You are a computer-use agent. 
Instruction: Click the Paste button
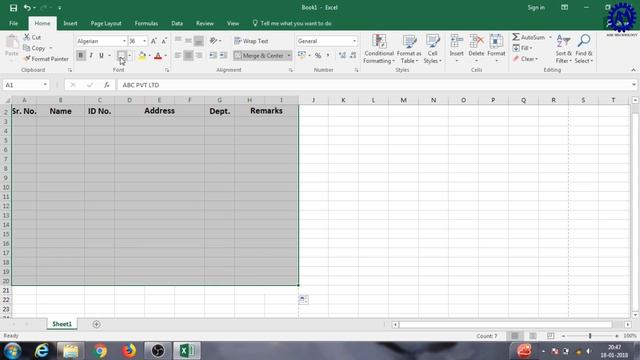11,45
